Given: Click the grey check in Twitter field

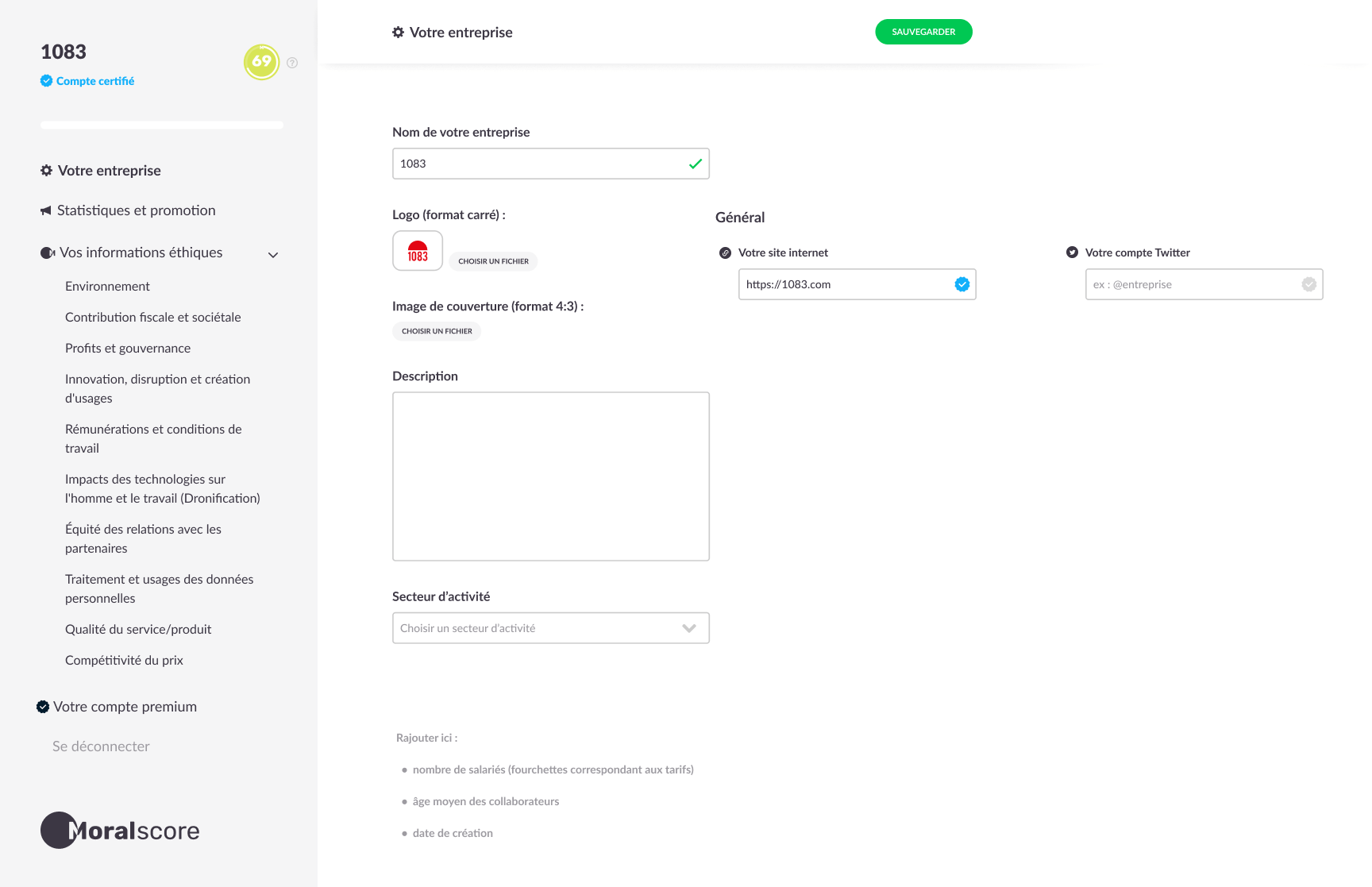Looking at the screenshot, I should tap(1309, 284).
